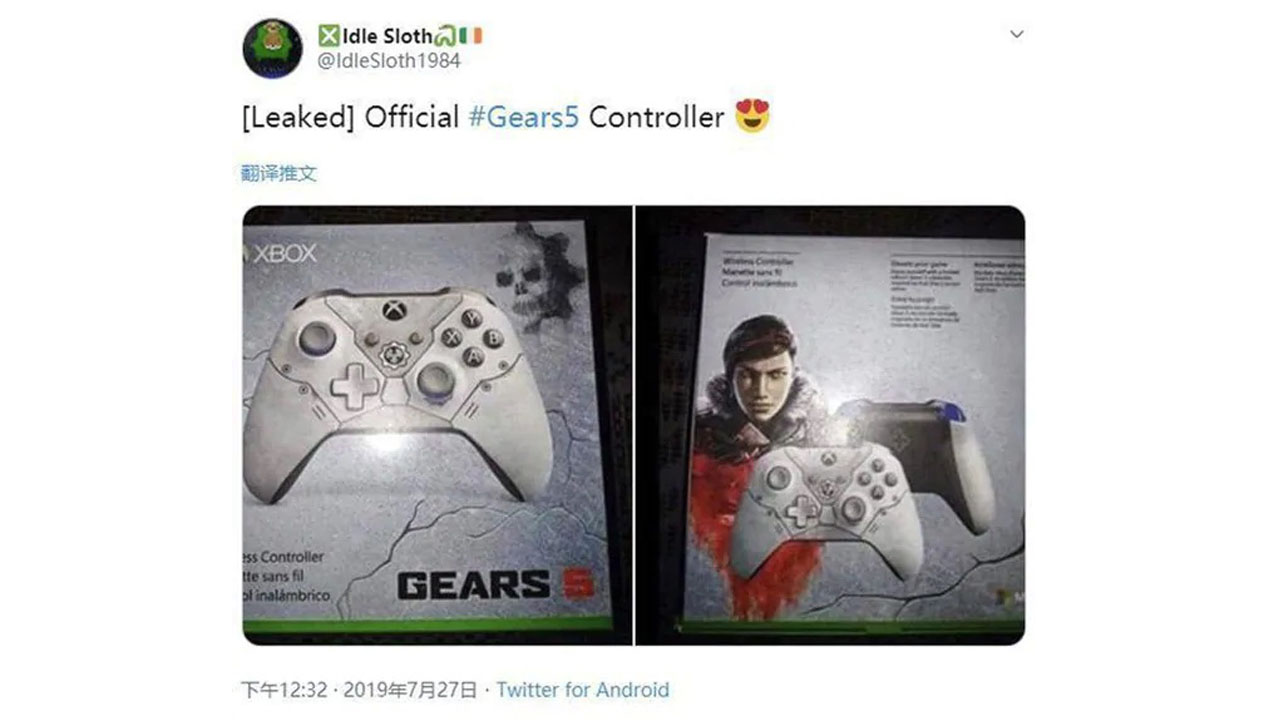Expand the tweet options chevron
The width and height of the screenshot is (1280, 720).
tap(1017, 34)
